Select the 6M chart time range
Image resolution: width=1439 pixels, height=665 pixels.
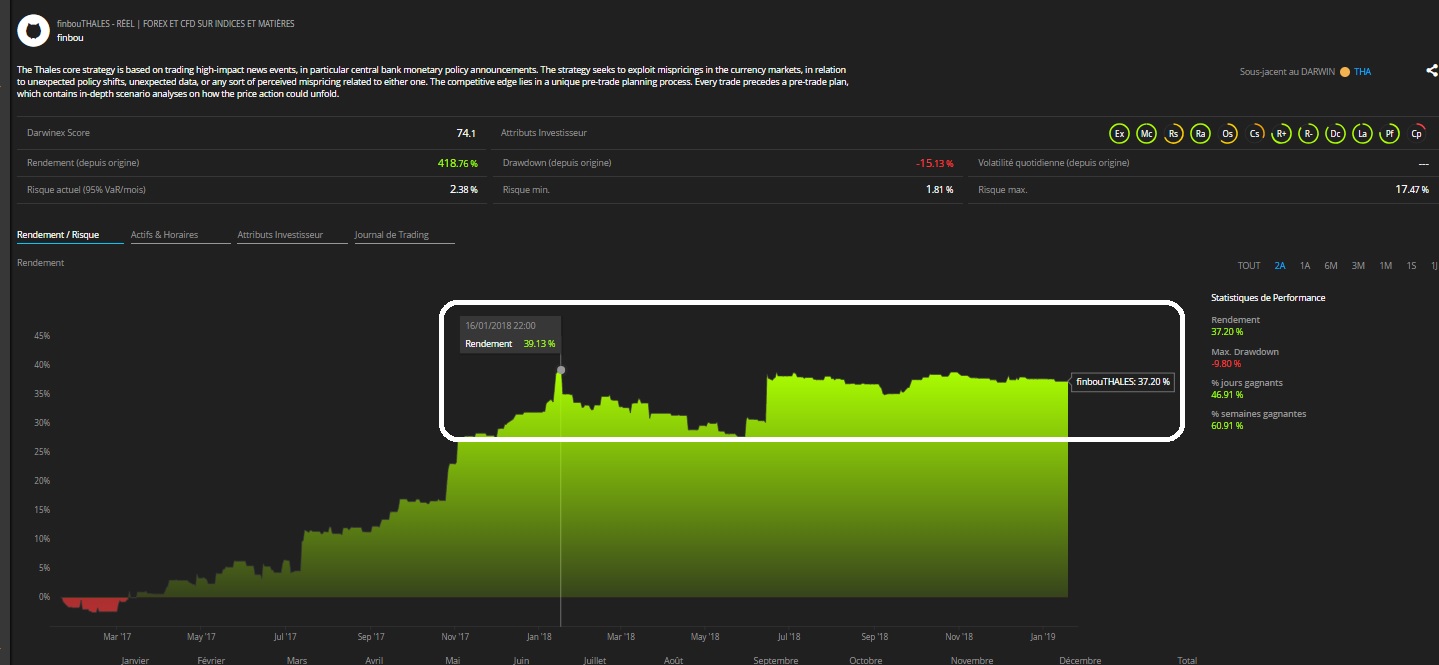[x=1331, y=266]
